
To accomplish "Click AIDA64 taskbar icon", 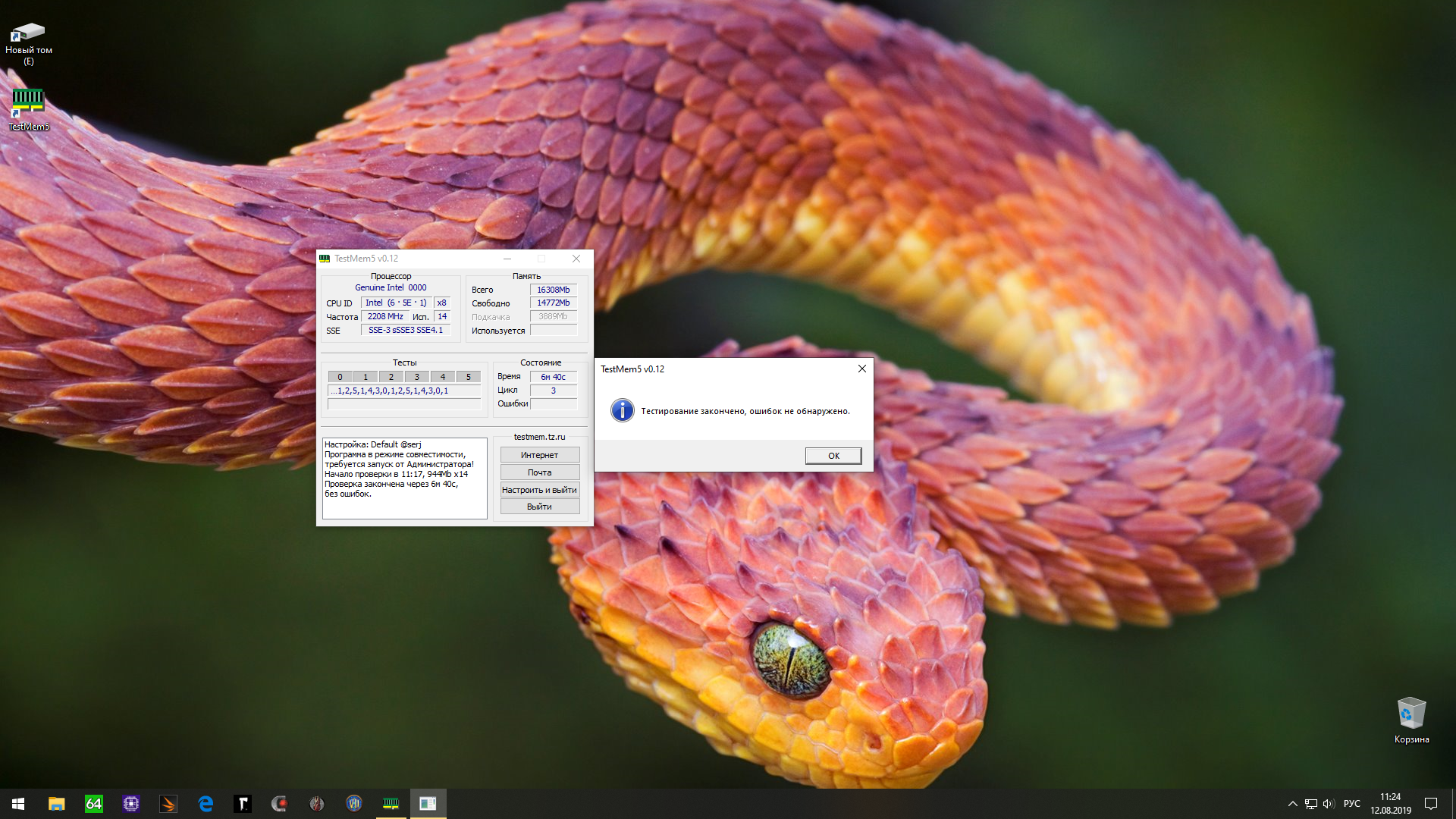I will coord(93,804).
